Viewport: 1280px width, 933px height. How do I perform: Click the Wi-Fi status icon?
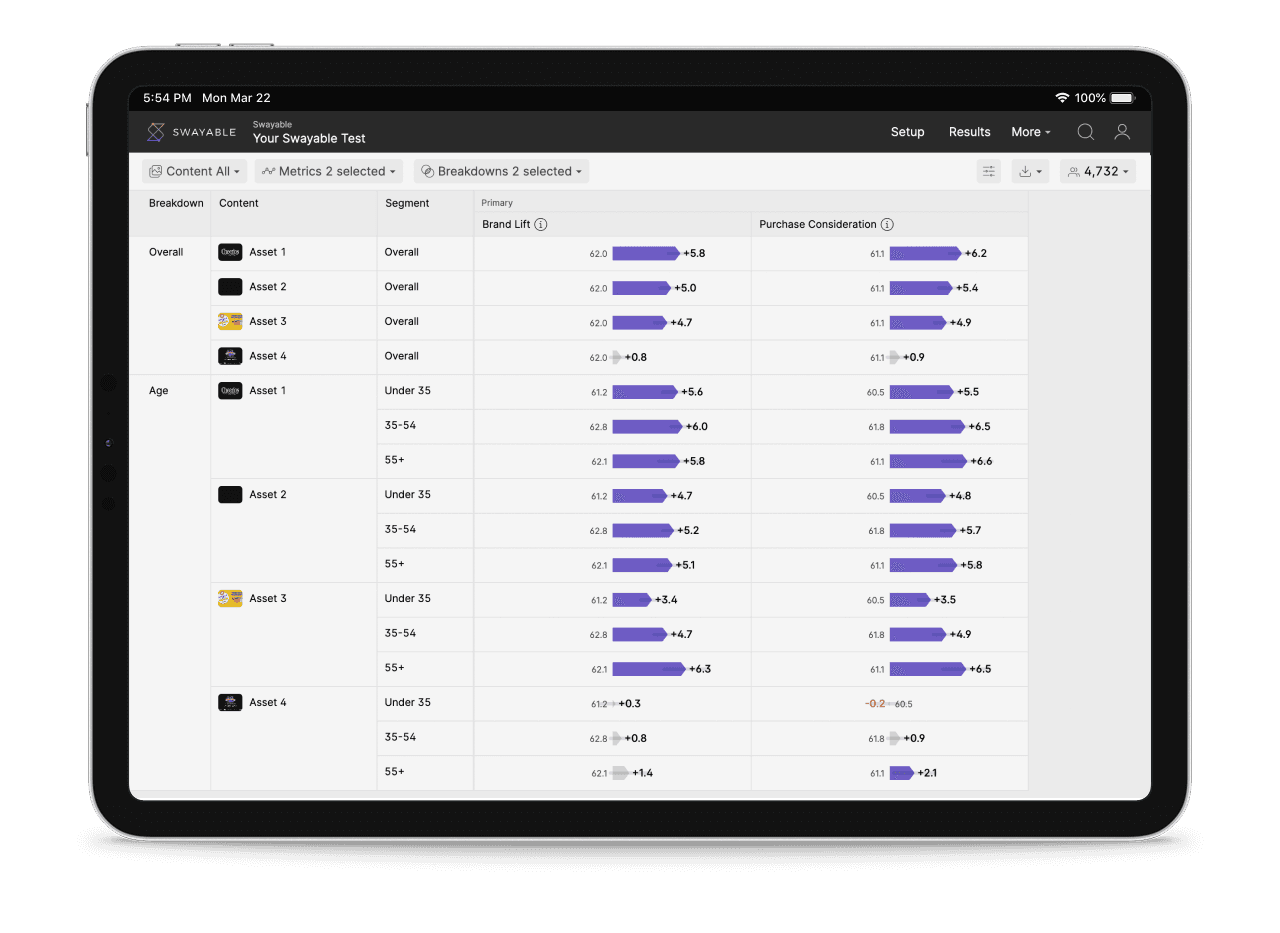(x=1062, y=98)
